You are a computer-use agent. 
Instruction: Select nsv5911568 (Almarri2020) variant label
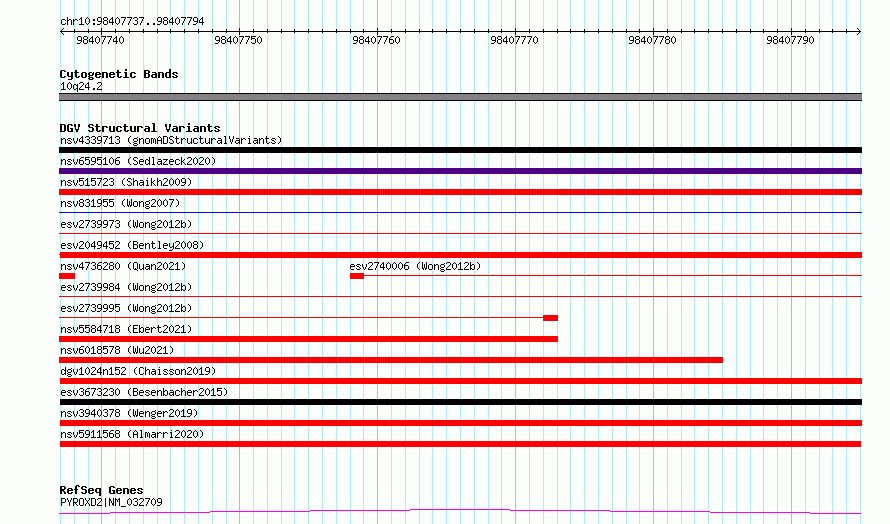click(132, 434)
